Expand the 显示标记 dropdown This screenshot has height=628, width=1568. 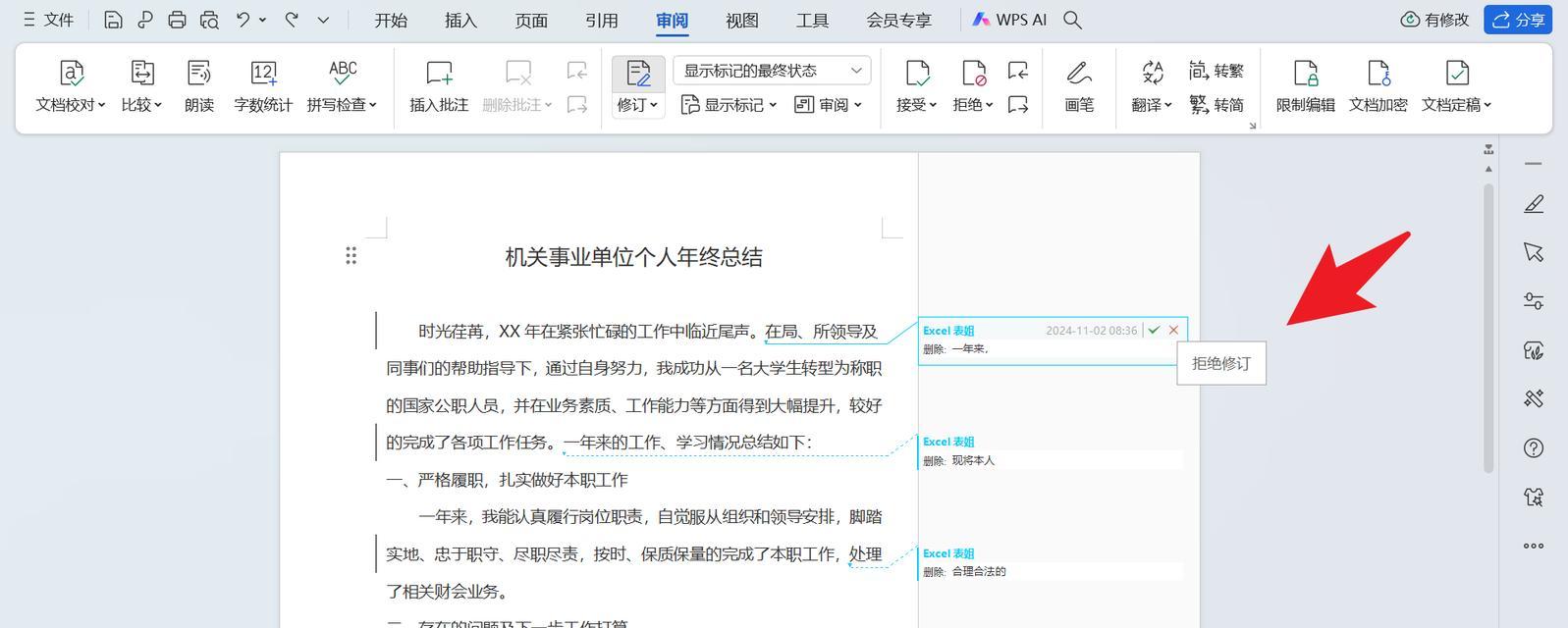click(729, 104)
